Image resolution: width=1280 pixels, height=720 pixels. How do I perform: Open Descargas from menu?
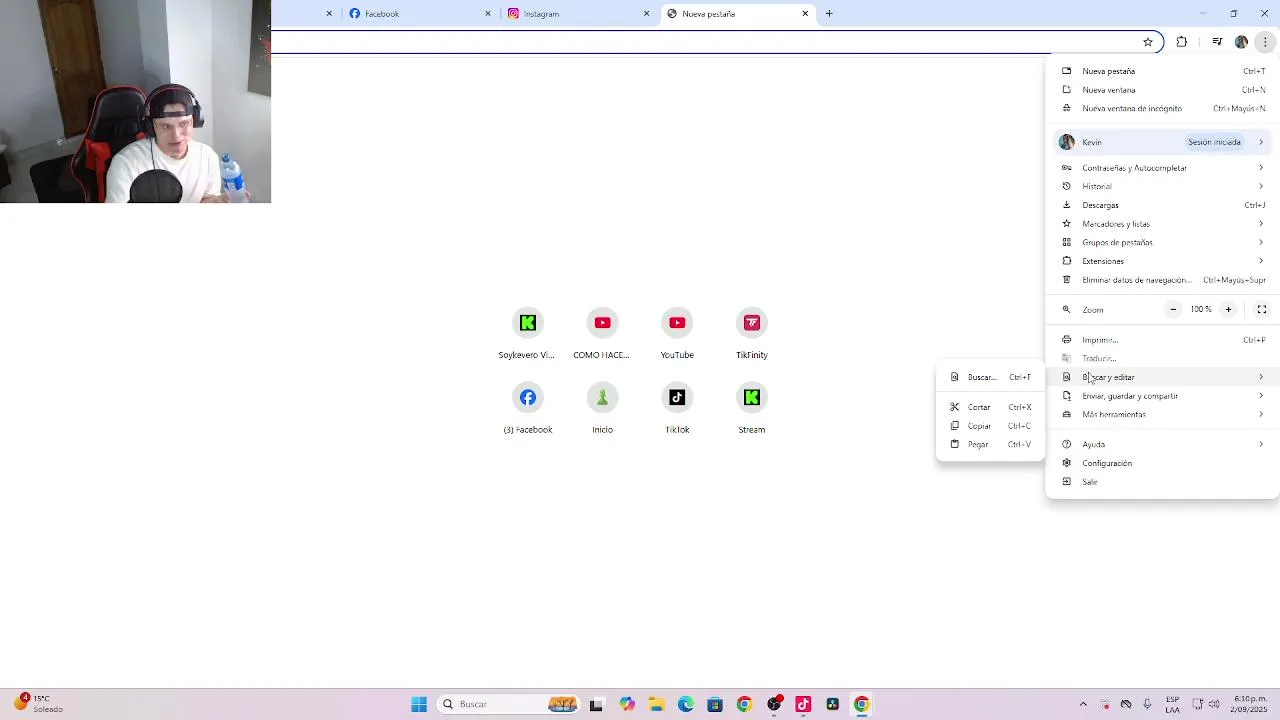(x=1163, y=205)
